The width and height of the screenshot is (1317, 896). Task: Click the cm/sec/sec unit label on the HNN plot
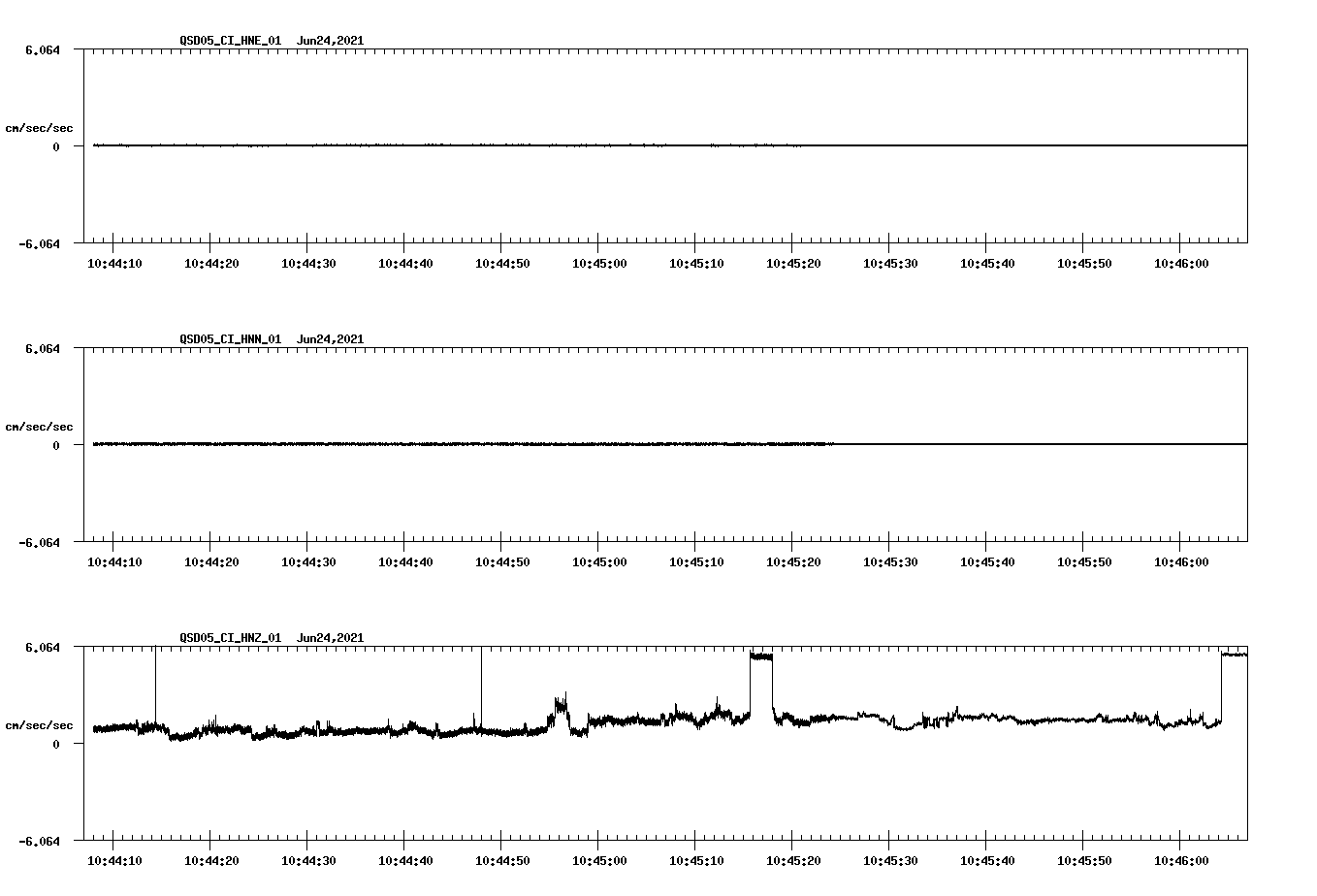(40, 427)
